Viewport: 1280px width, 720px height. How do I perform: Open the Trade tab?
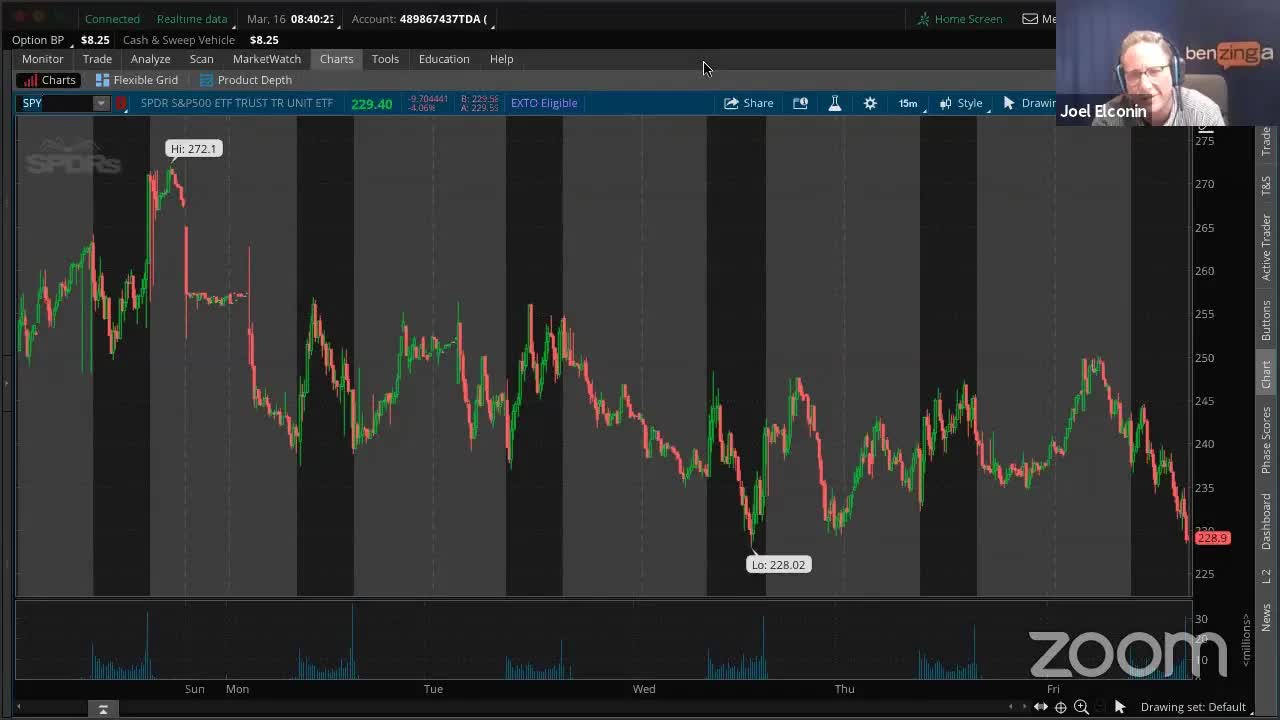coord(97,59)
